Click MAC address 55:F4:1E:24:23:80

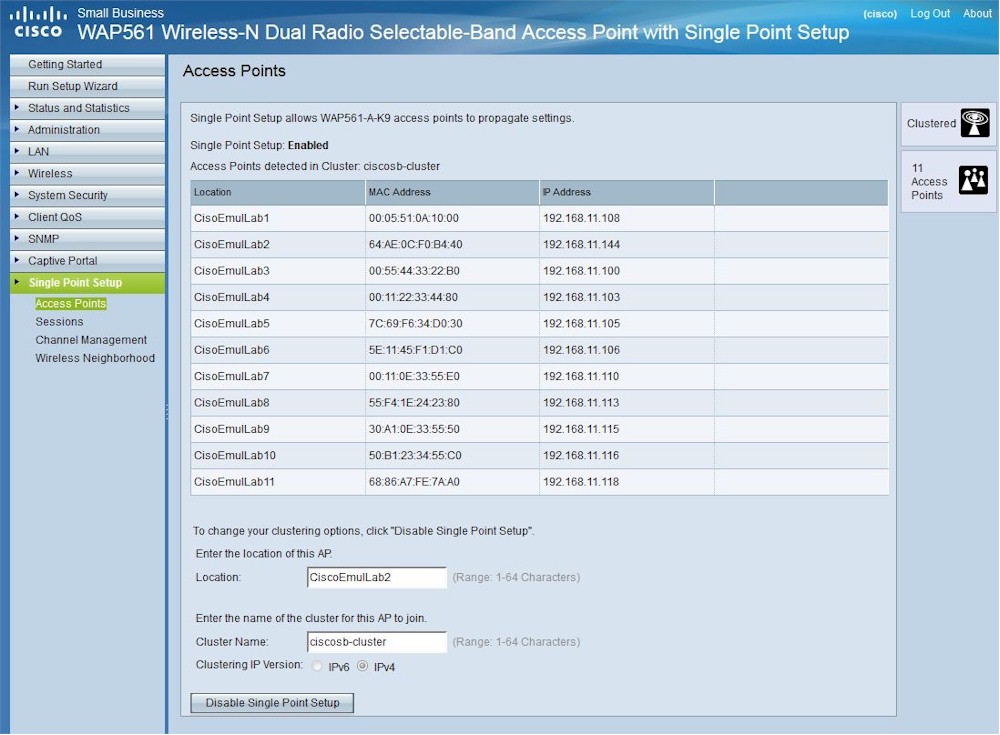pos(414,403)
